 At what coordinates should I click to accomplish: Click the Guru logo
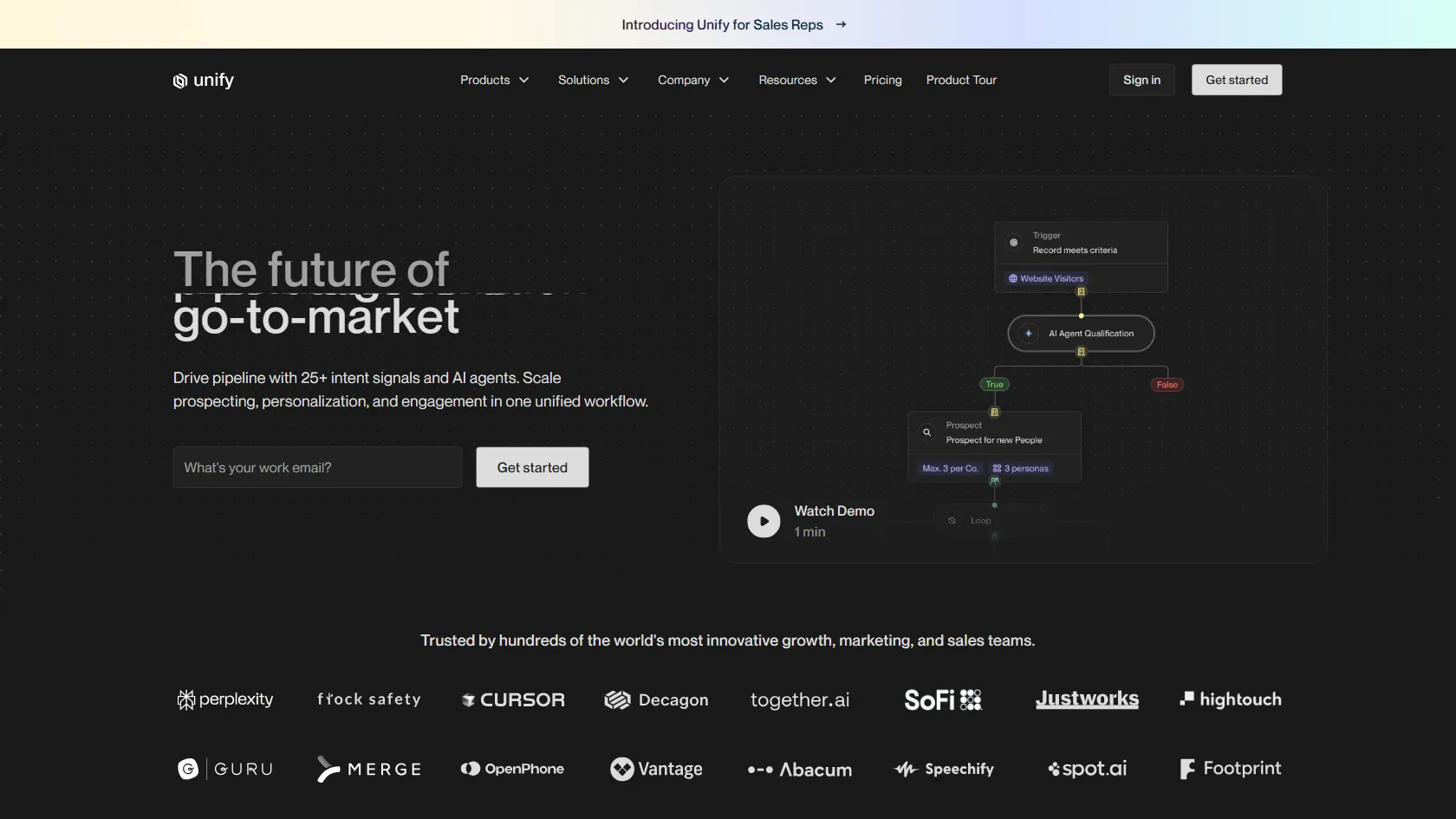click(x=225, y=769)
